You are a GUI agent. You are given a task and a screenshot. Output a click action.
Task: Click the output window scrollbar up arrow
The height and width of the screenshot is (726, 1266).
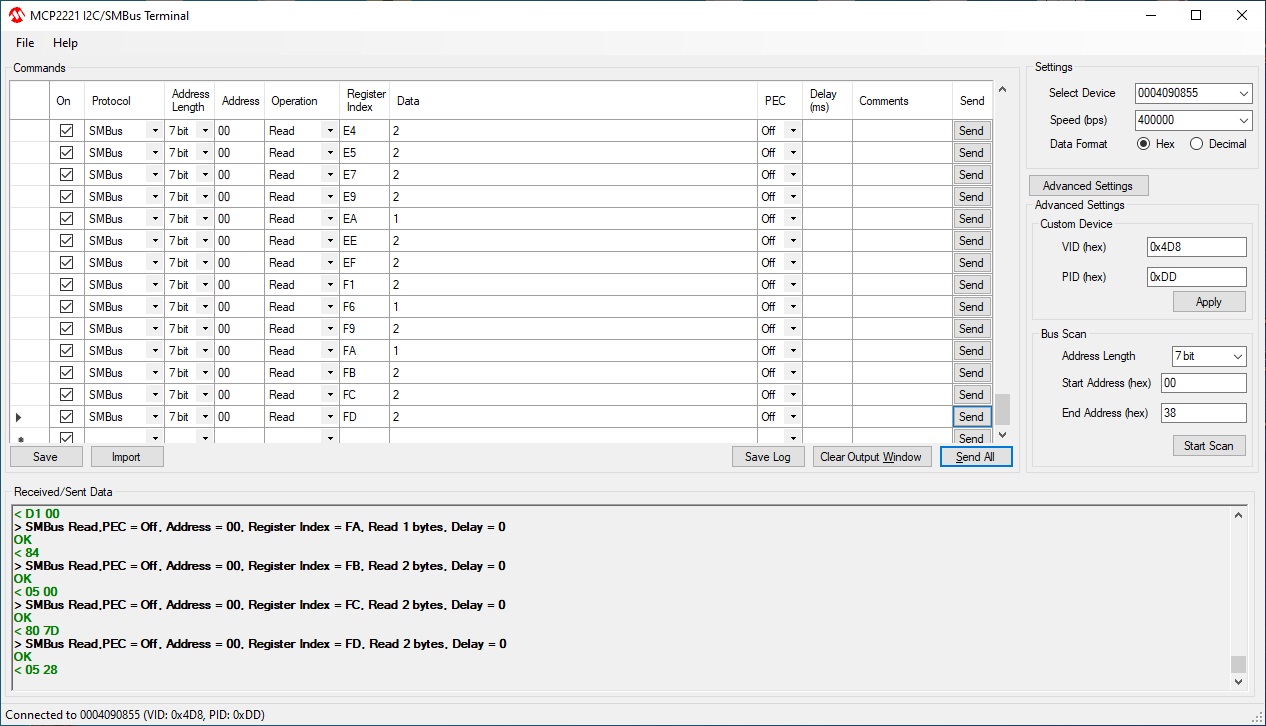coord(1239,516)
